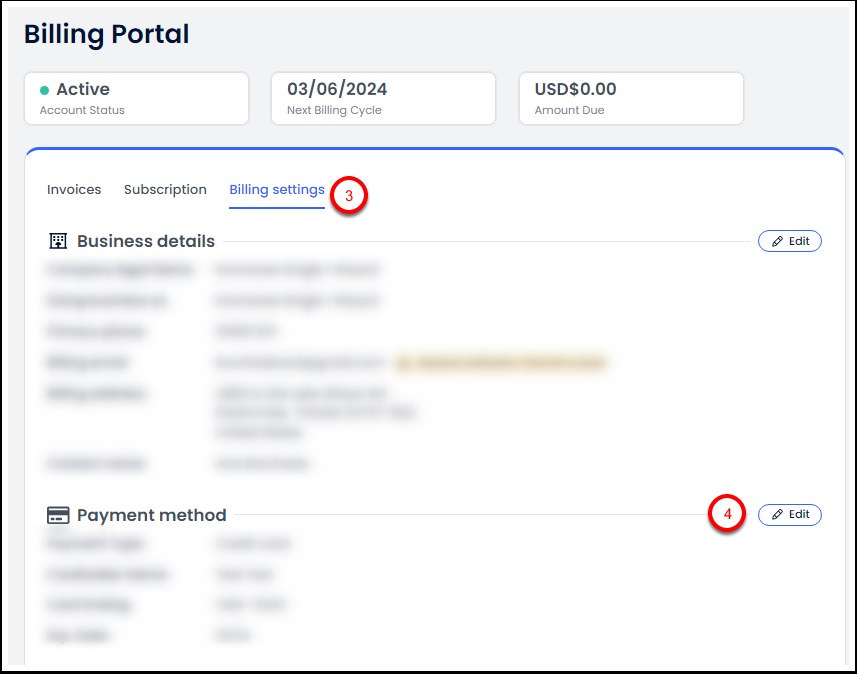Image resolution: width=857 pixels, height=674 pixels.
Task: Click the pencil icon on Business details Edit
Action: click(778, 241)
